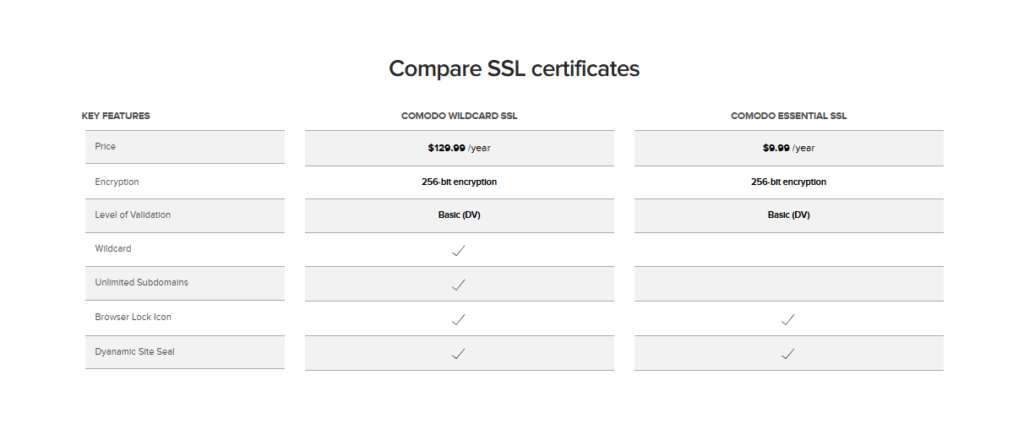Click the Unlimited Subdomains row label
The width and height of the screenshot is (1024, 424).
tap(142, 282)
